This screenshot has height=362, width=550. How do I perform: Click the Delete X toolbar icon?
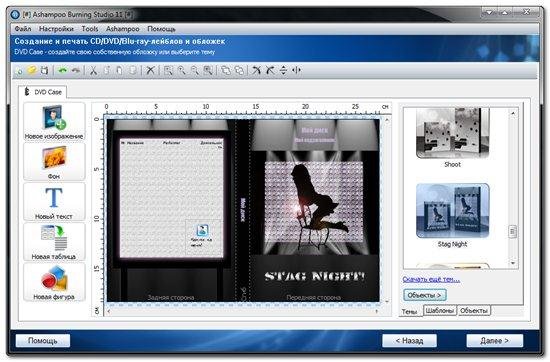point(150,71)
